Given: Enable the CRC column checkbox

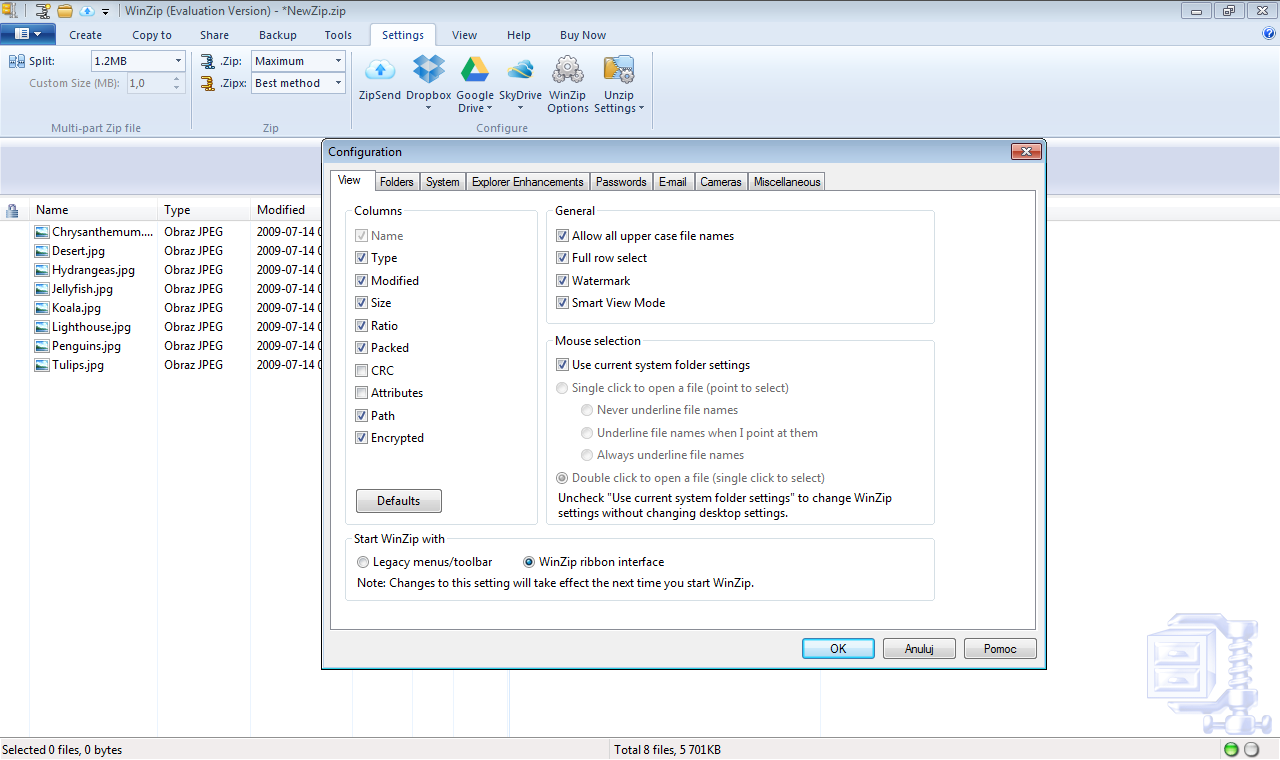Looking at the screenshot, I should (x=362, y=371).
